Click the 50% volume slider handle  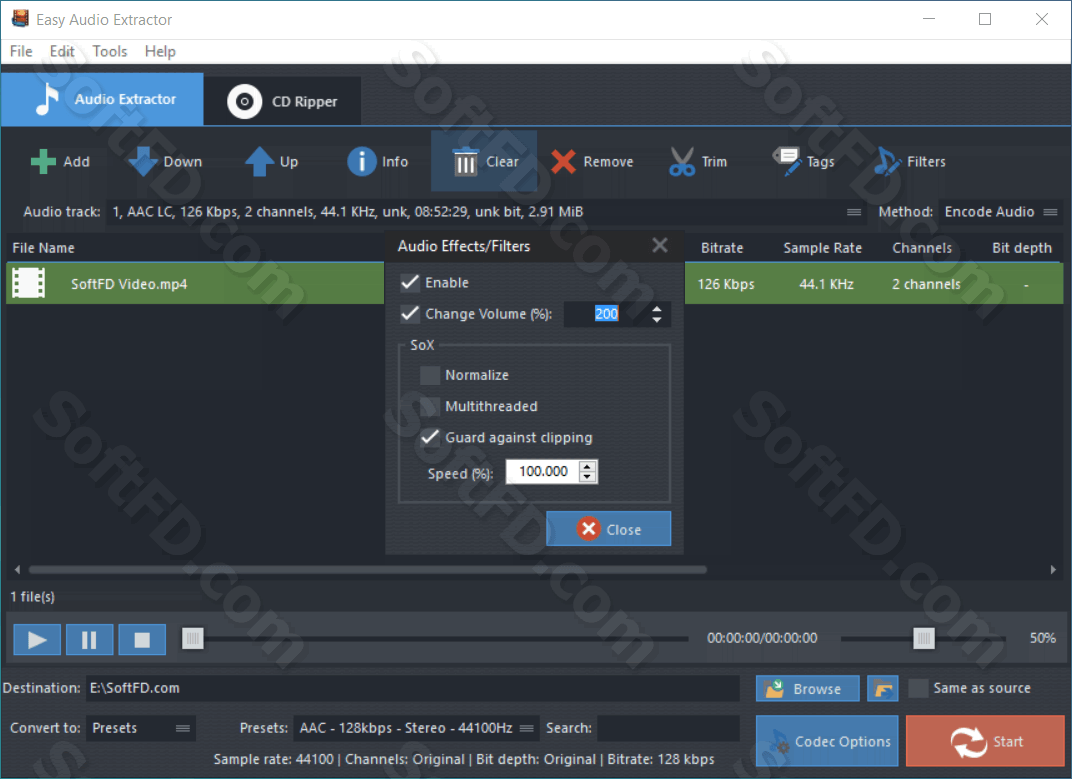(924, 639)
